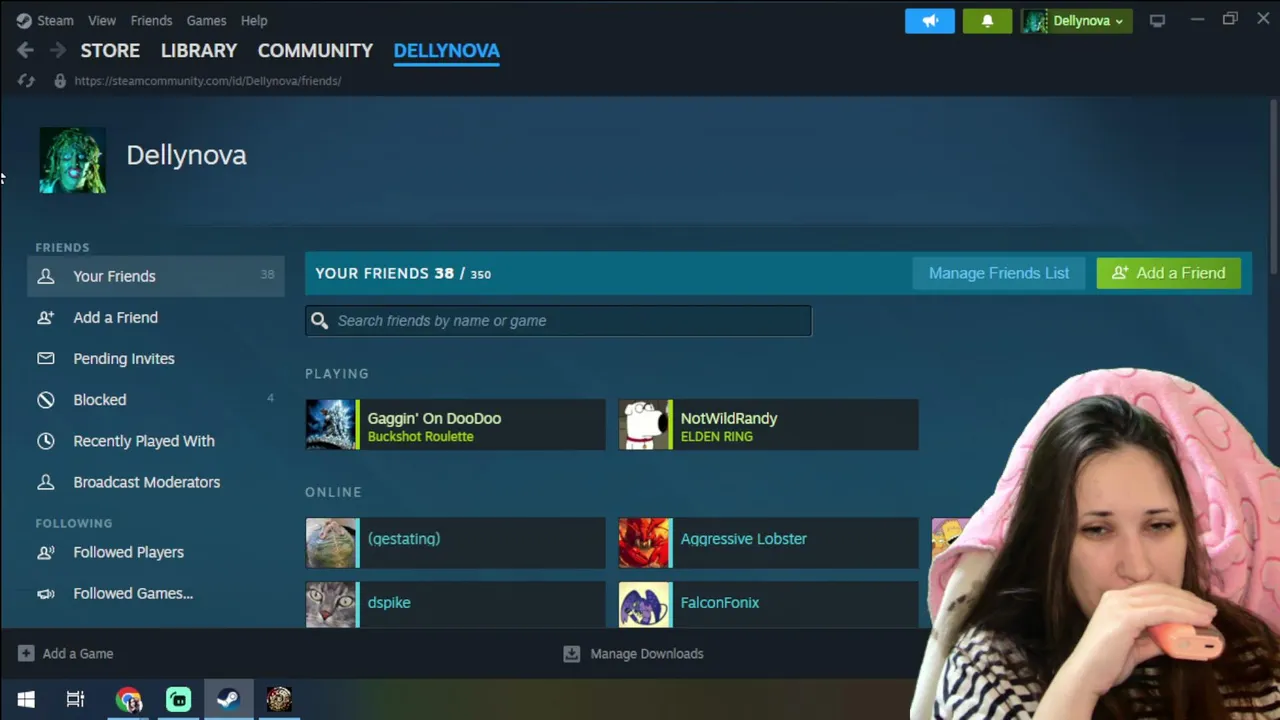
Task: Click the FalconFonix avatar
Action: tap(643, 605)
